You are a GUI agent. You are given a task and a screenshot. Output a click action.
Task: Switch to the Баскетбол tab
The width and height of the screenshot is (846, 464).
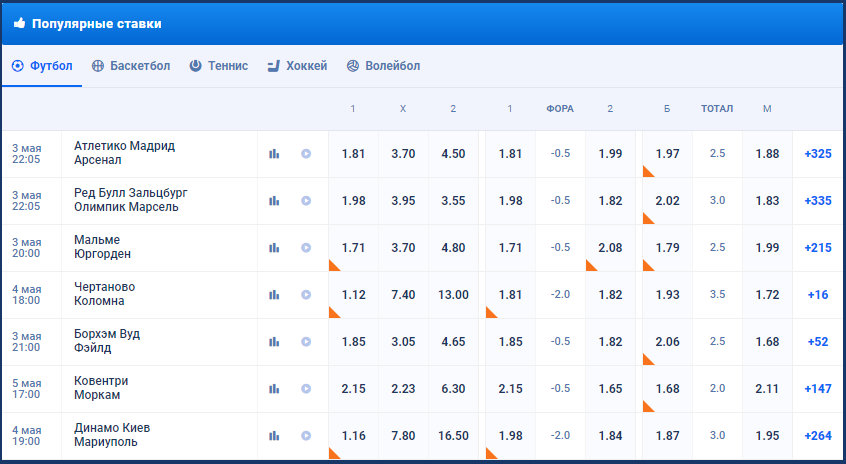pos(131,66)
